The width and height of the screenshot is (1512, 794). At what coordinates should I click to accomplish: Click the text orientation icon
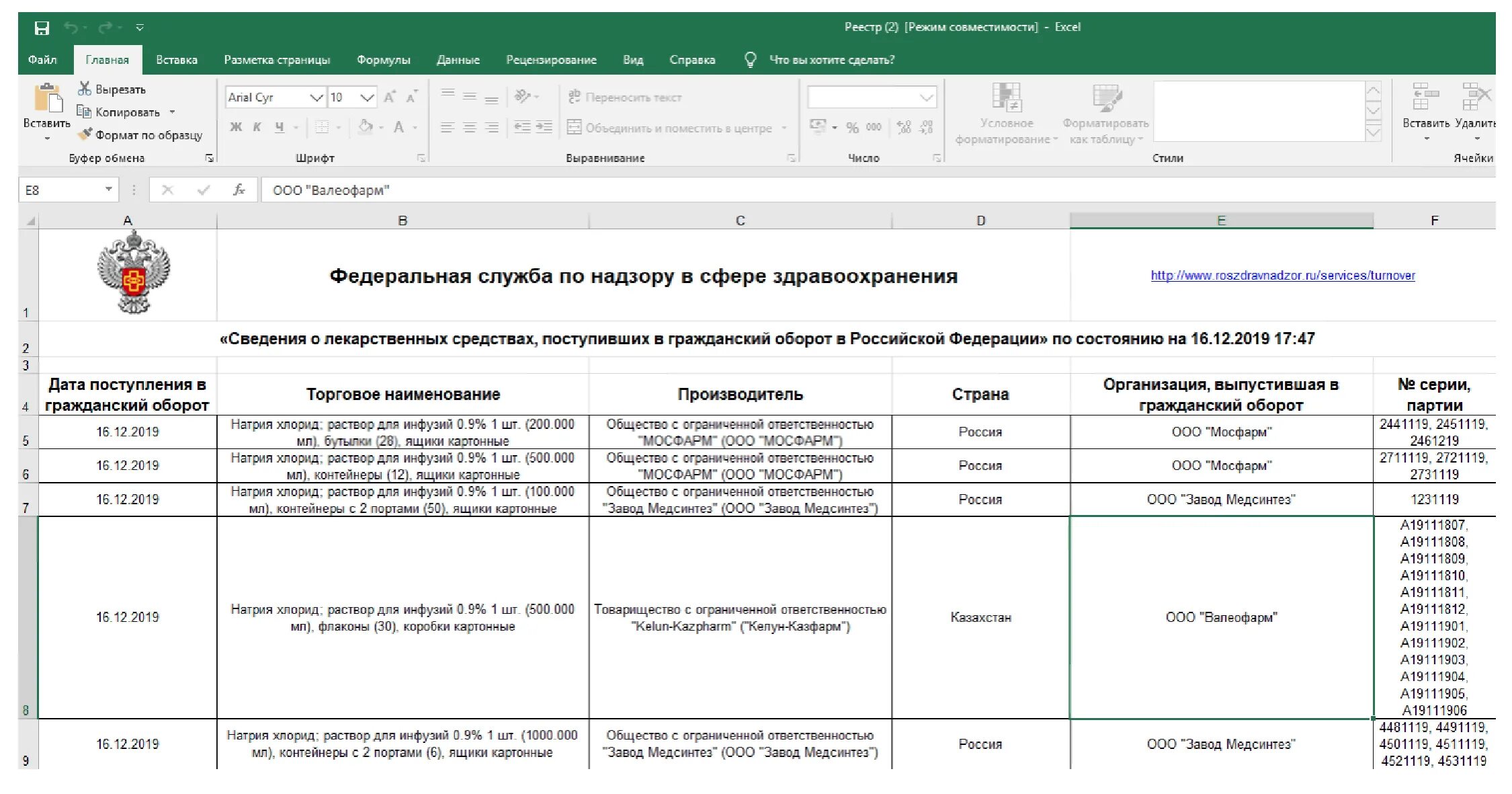pyautogui.click(x=523, y=96)
